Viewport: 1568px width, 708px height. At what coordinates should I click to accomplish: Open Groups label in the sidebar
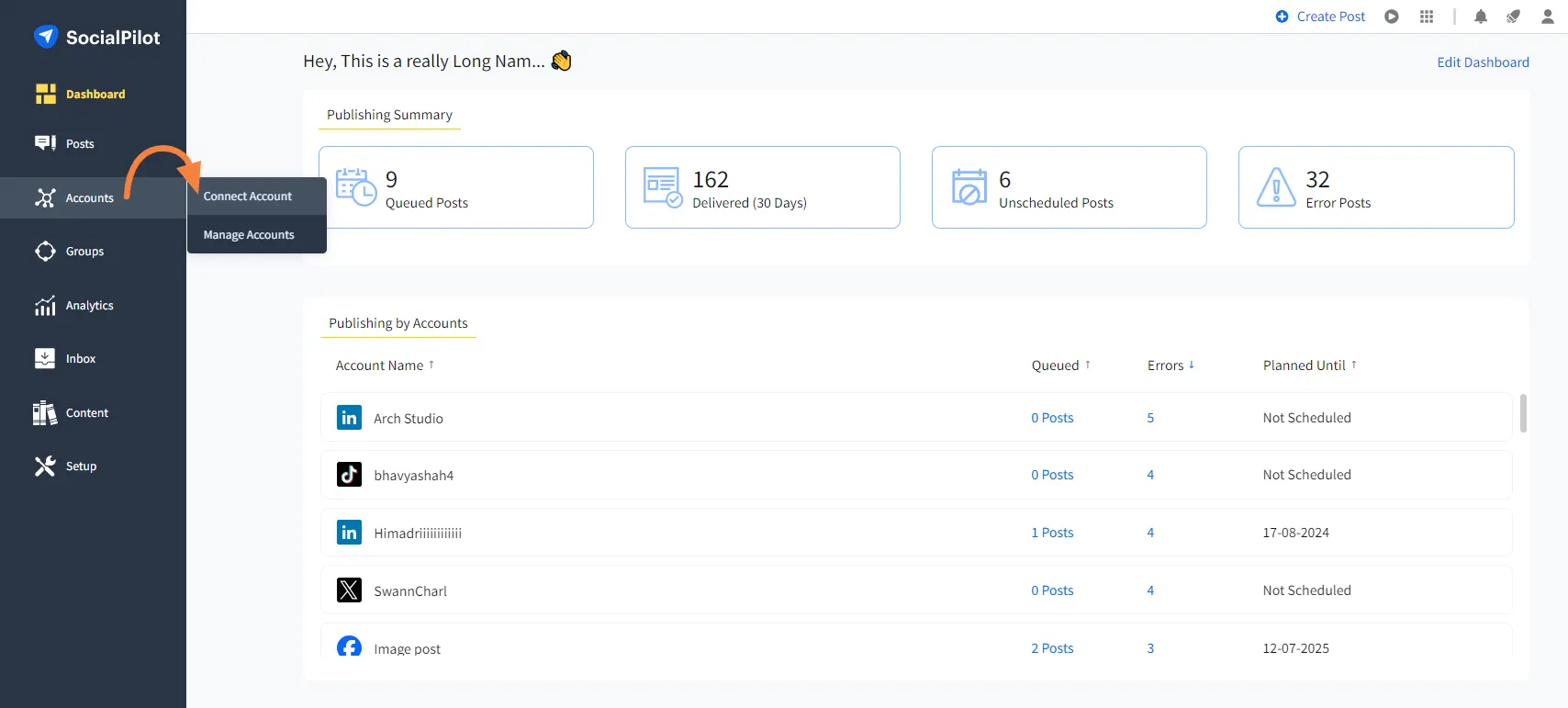[x=84, y=252]
